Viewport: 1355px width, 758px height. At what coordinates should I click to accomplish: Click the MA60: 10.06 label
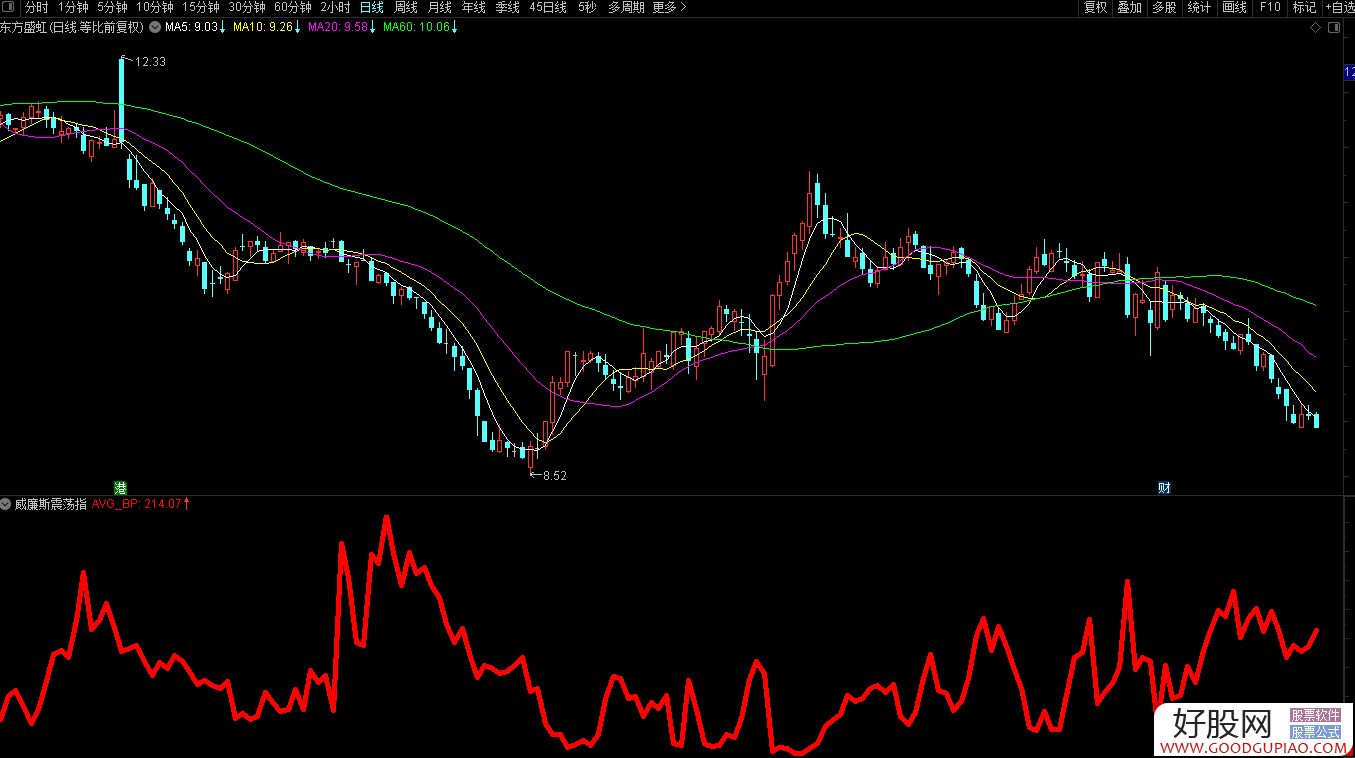pyautogui.click(x=417, y=27)
